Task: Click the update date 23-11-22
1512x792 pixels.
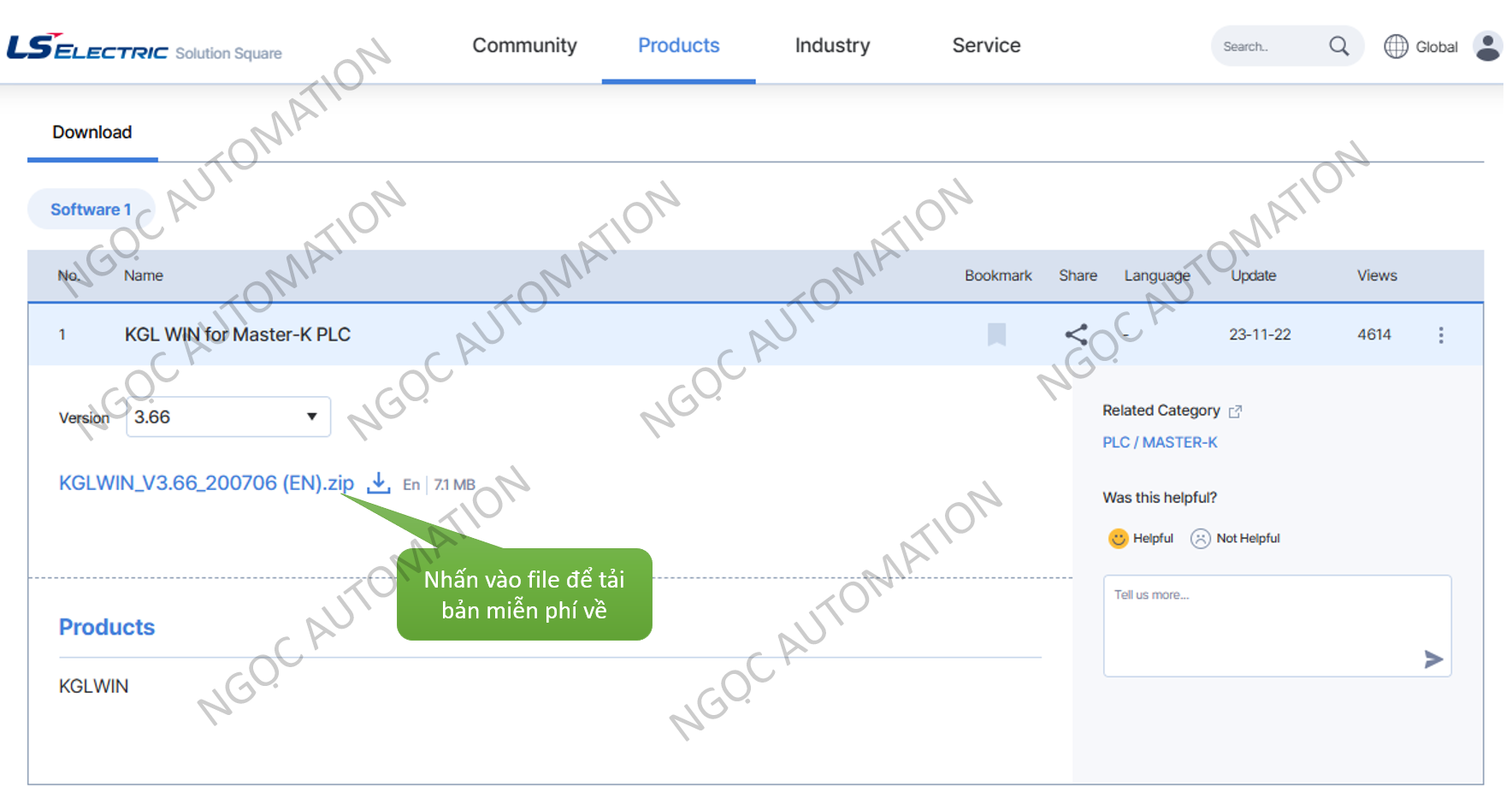Action: pos(1260,334)
